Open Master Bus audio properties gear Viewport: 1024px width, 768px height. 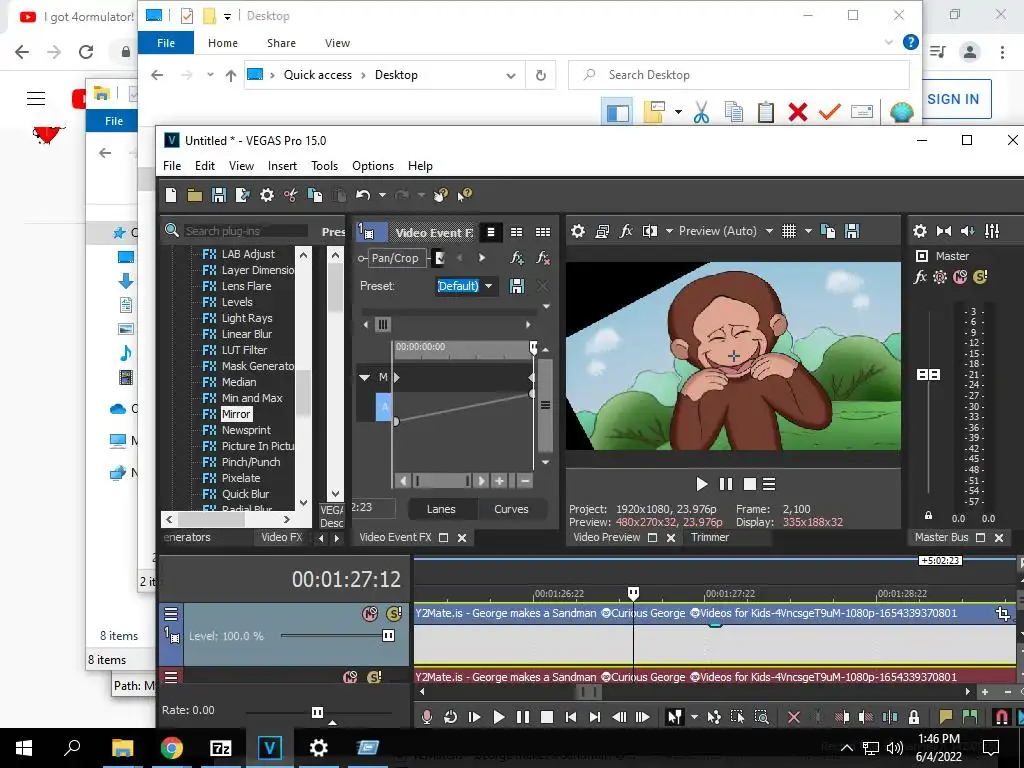[x=920, y=231]
